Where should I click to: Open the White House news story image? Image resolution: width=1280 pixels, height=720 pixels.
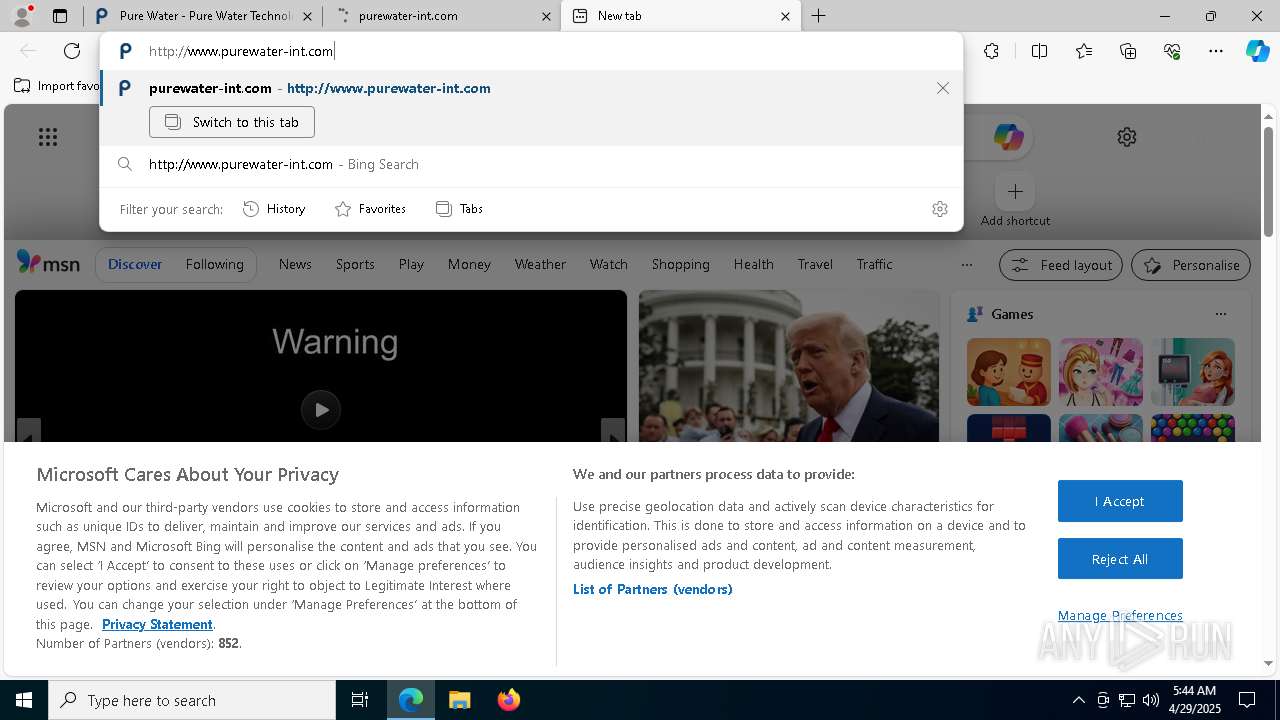pyautogui.click(x=789, y=366)
